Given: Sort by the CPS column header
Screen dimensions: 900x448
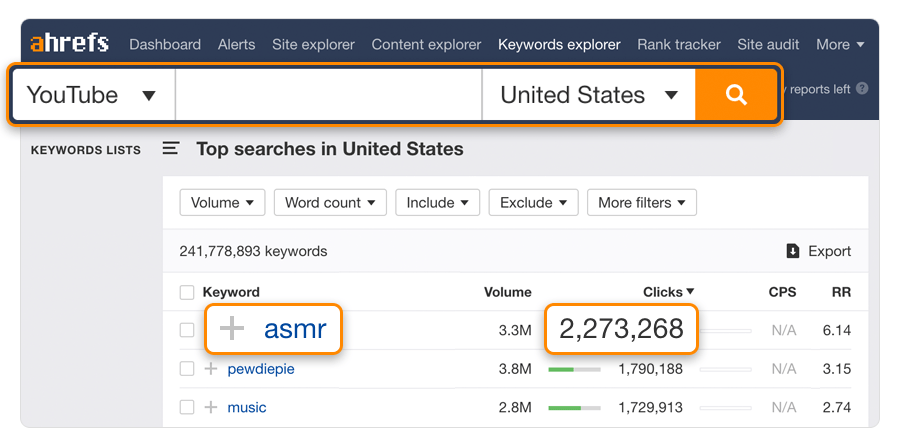Looking at the screenshot, I should tap(782, 292).
